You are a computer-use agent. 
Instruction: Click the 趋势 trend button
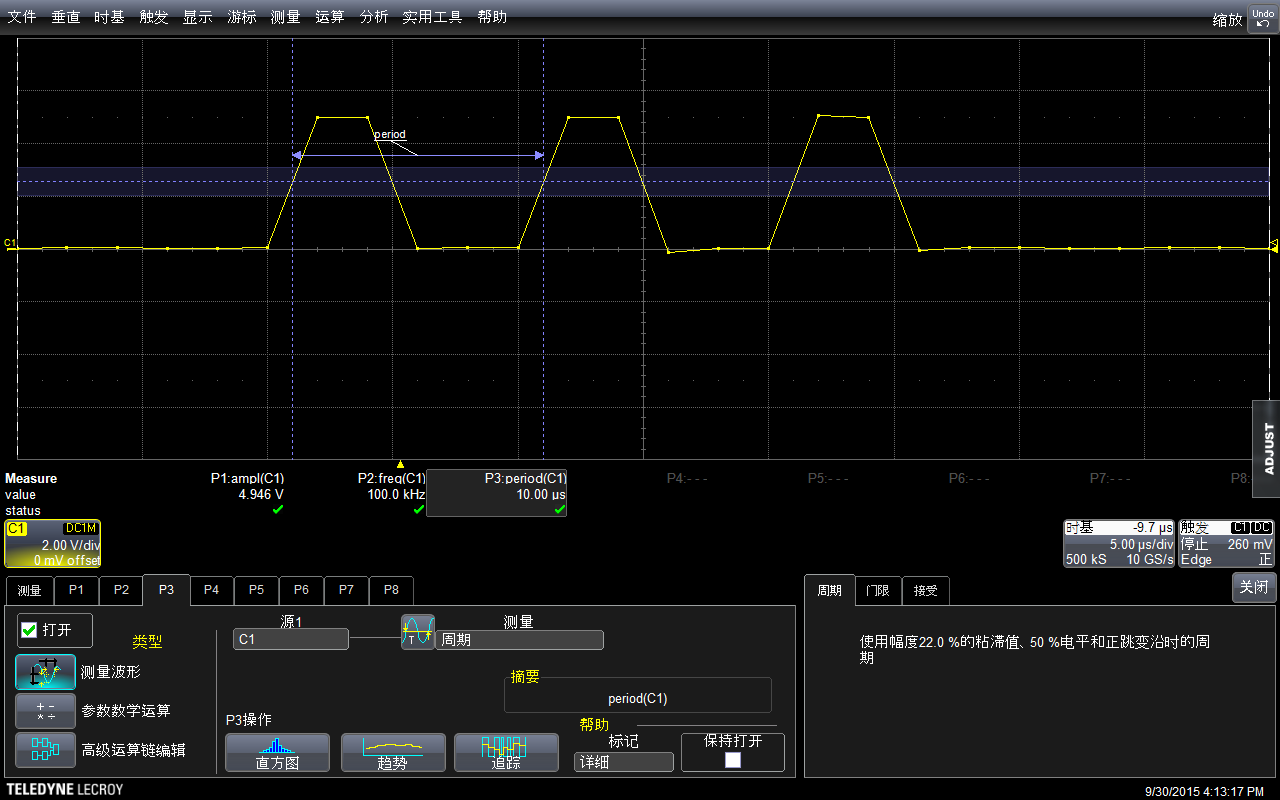click(x=393, y=753)
